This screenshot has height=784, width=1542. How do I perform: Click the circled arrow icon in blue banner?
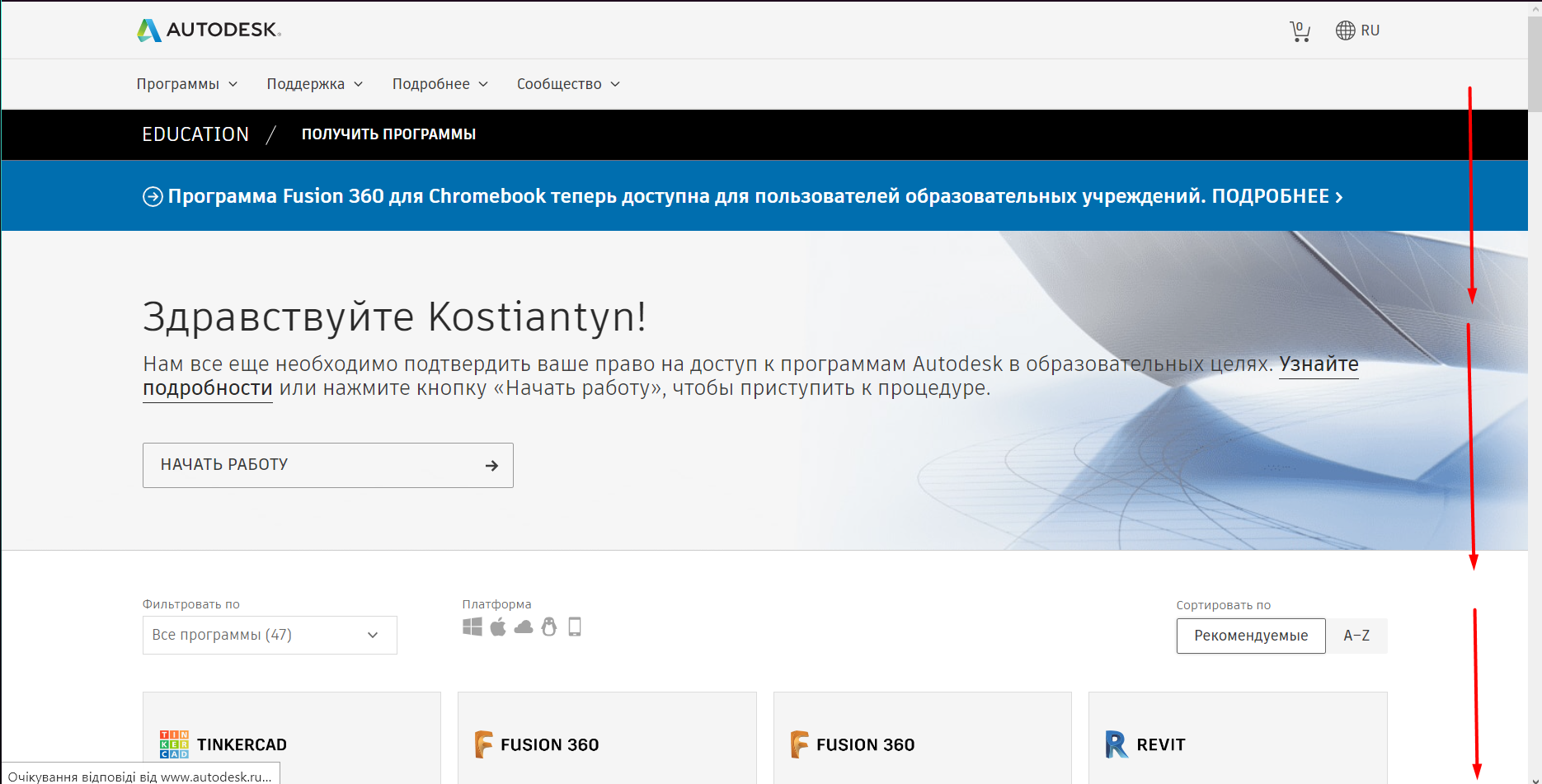[153, 196]
